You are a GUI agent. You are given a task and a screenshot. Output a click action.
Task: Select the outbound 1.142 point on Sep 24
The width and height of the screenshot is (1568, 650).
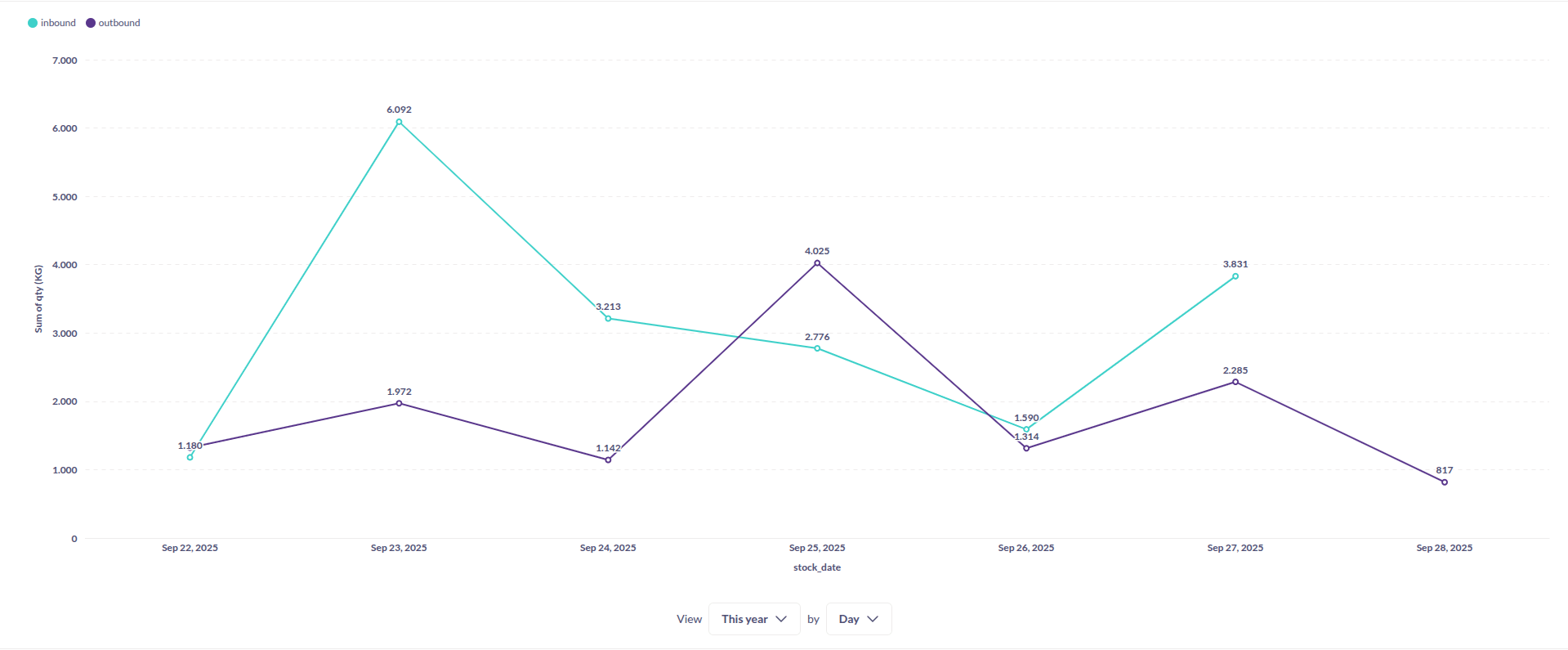pos(608,460)
